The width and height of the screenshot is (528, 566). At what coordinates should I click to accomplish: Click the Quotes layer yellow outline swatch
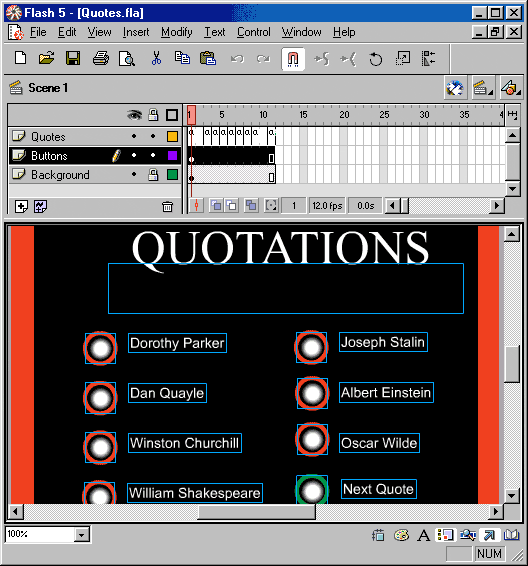click(x=172, y=136)
